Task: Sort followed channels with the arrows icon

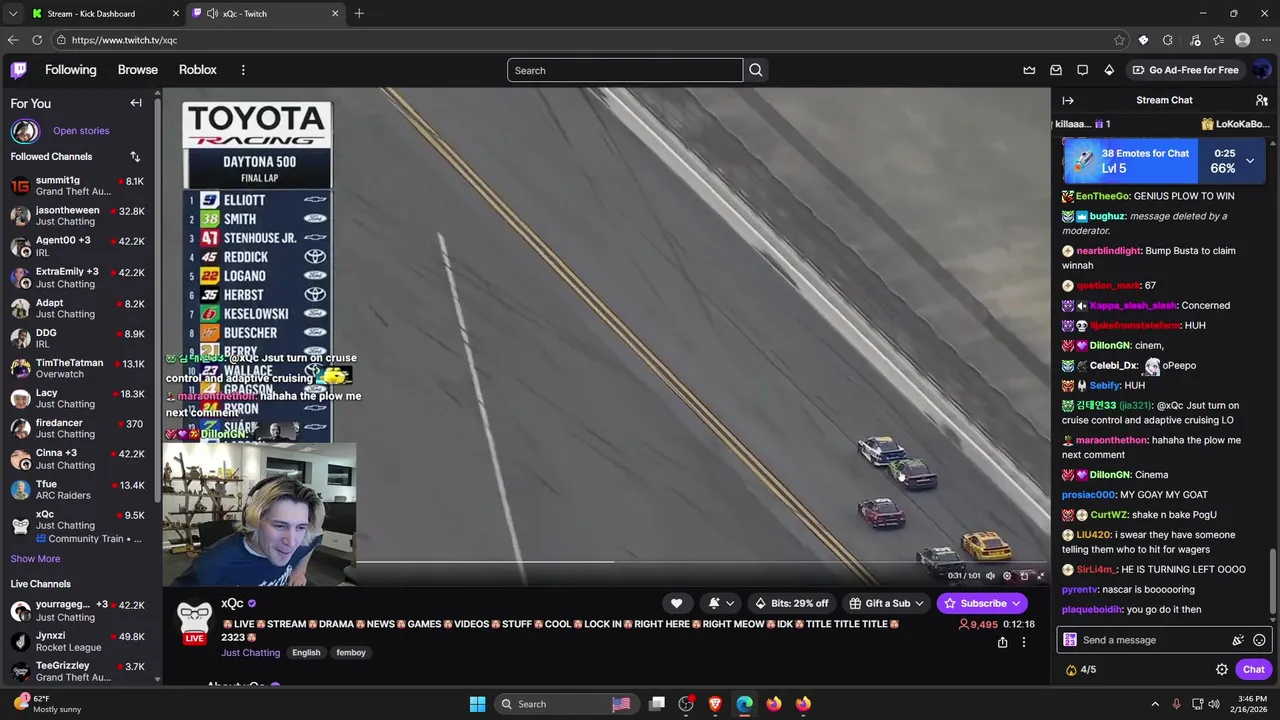Action: [135, 156]
